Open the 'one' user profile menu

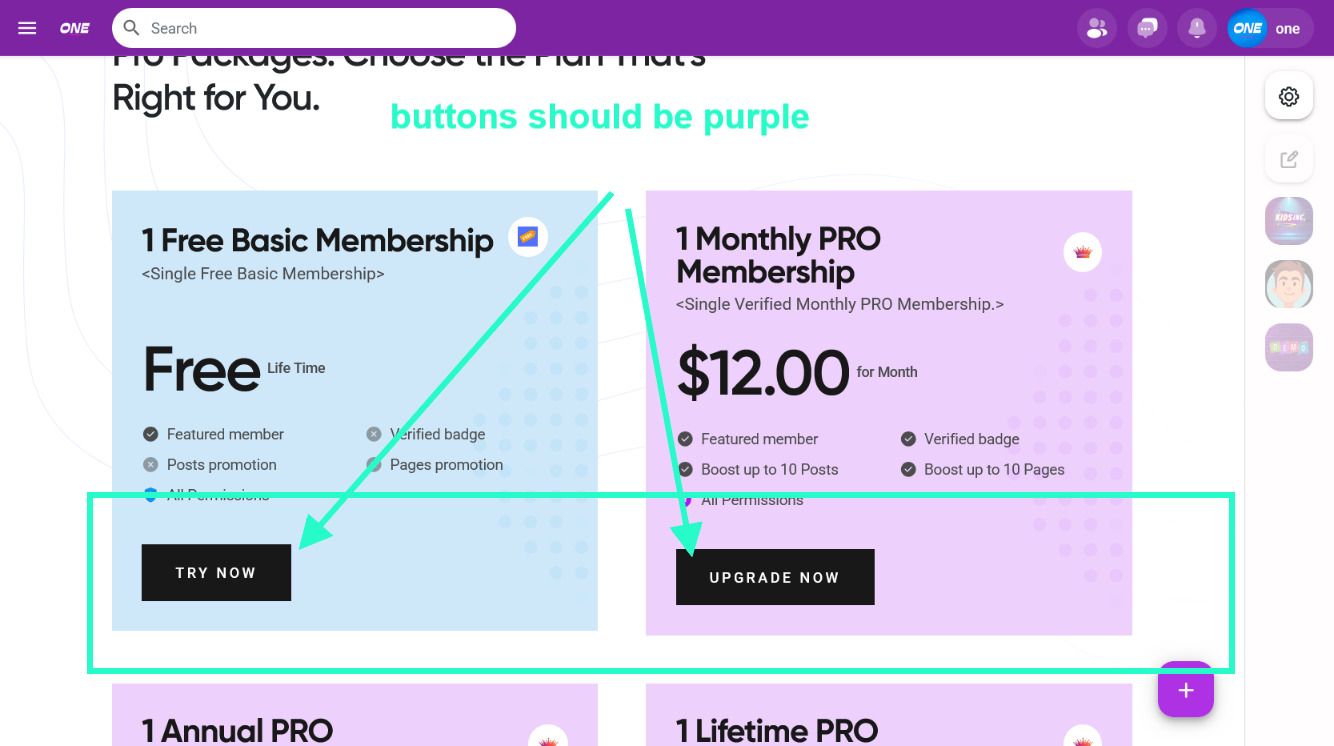click(1267, 28)
